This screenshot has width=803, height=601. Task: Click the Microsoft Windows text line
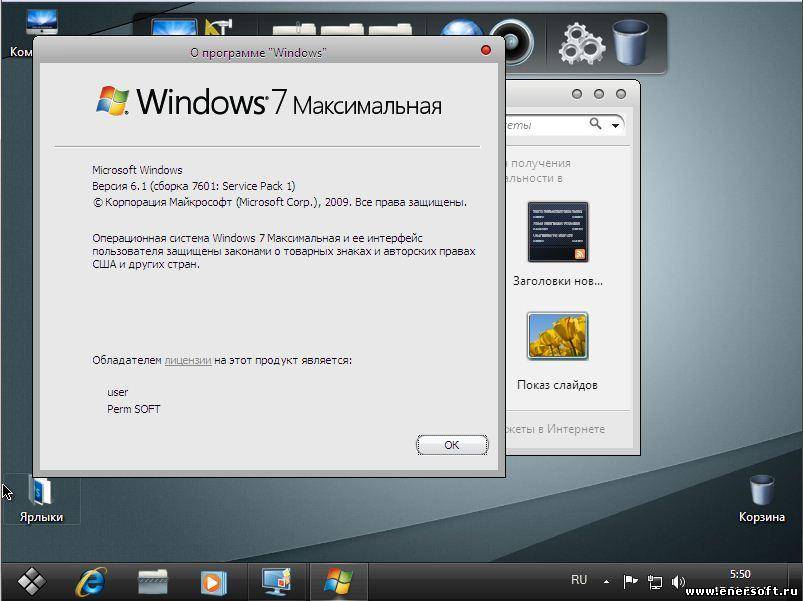[x=137, y=170]
